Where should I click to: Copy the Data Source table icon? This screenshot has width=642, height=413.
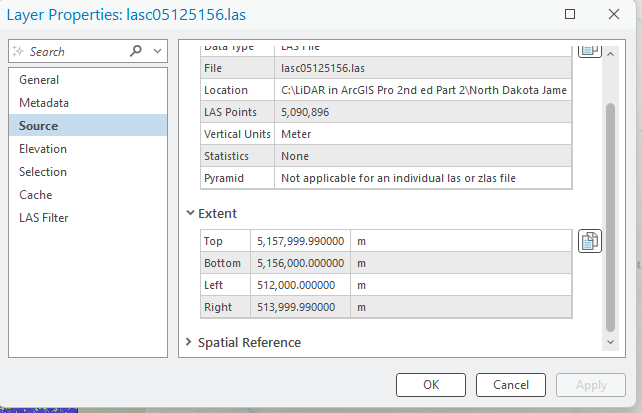point(590,51)
